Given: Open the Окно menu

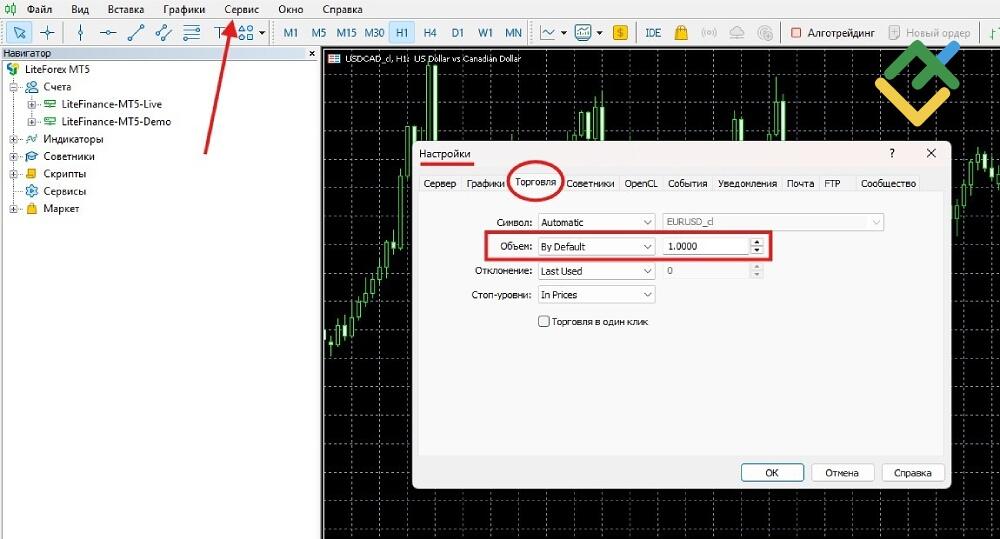Looking at the screenshot, I should click(x=290, y=10).
